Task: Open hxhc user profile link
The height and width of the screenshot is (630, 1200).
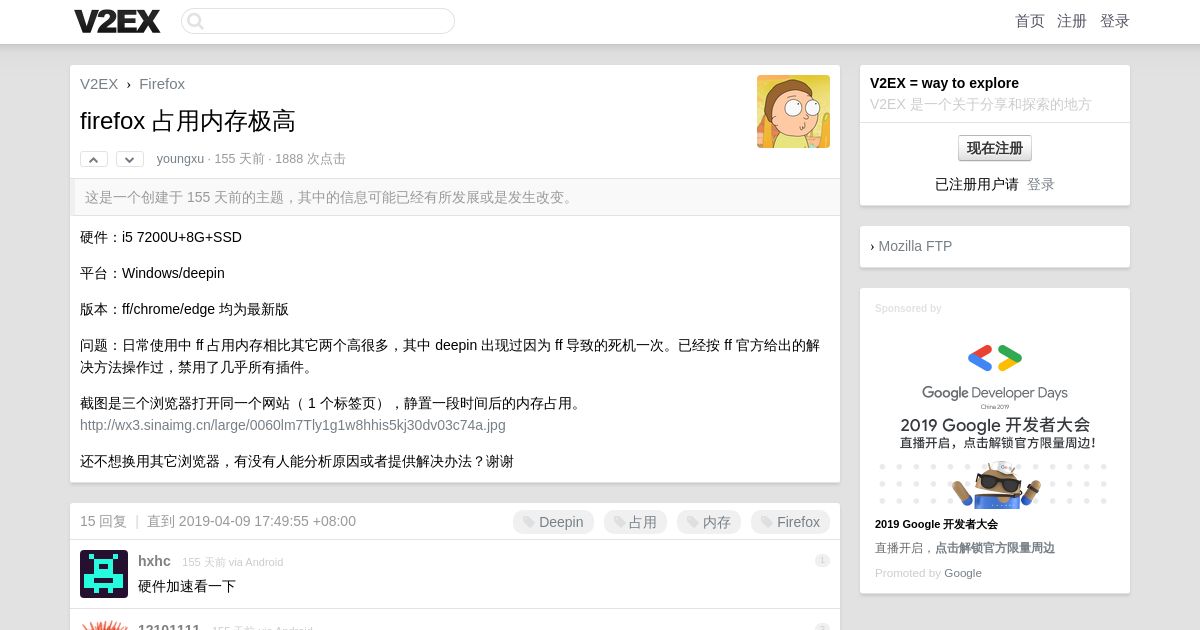Action: (x=154, y=561)
